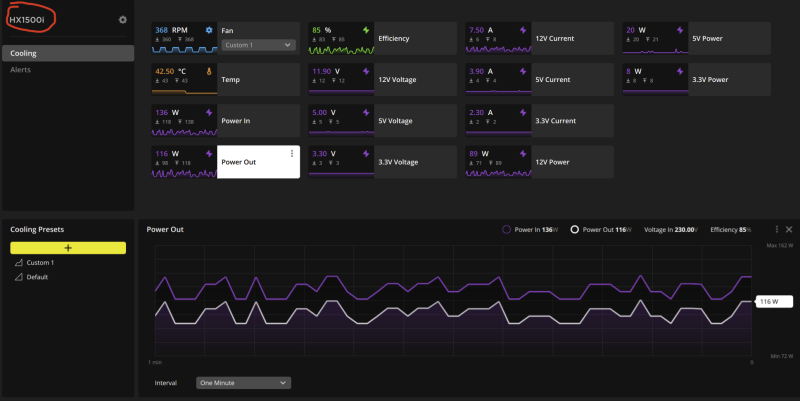The width and height of the screenshot is (800, 401).
Task: Click the 7.50 A reading
Action: (481, 30)
